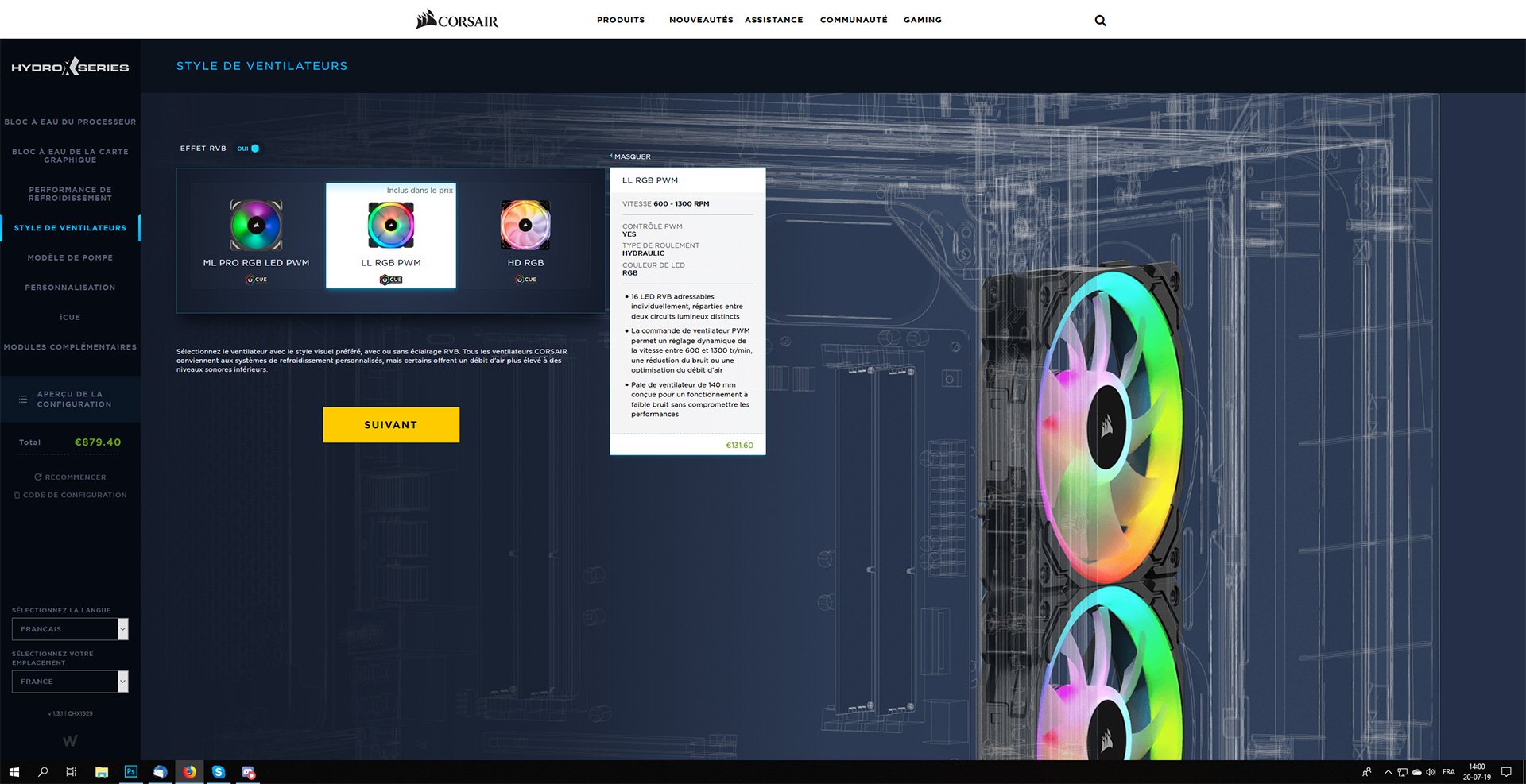Open the Produits menu

tap(621, 20)
